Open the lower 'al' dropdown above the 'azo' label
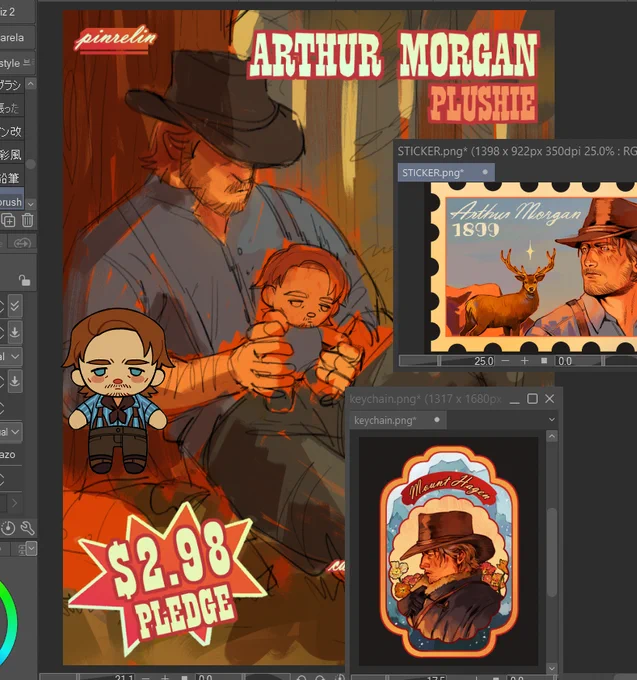This screenshot has height=680, width=637. click(x=11, y=432)
